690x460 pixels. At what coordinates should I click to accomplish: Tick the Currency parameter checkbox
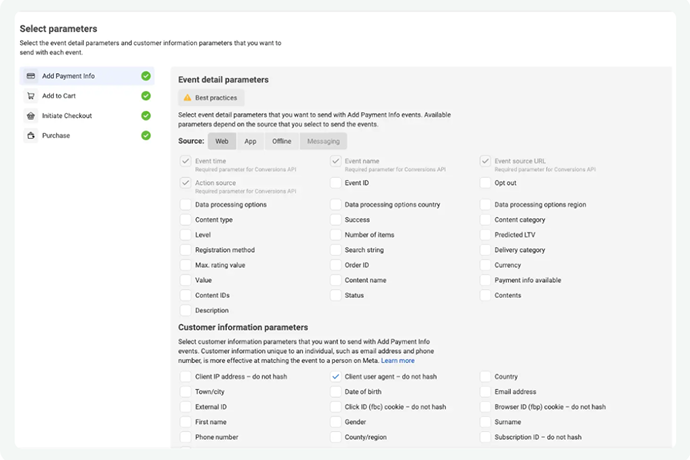coord(486,265)
